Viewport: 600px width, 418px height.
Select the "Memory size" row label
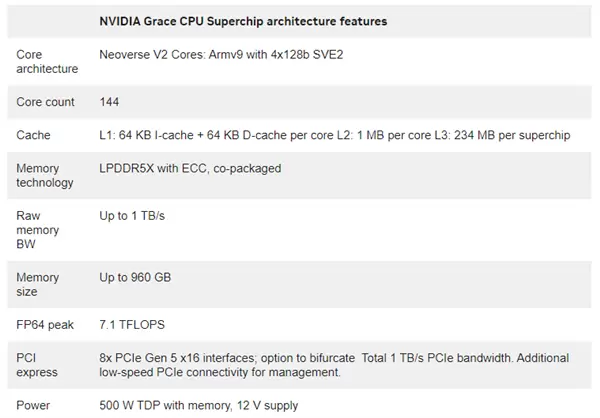click(38, 284)
